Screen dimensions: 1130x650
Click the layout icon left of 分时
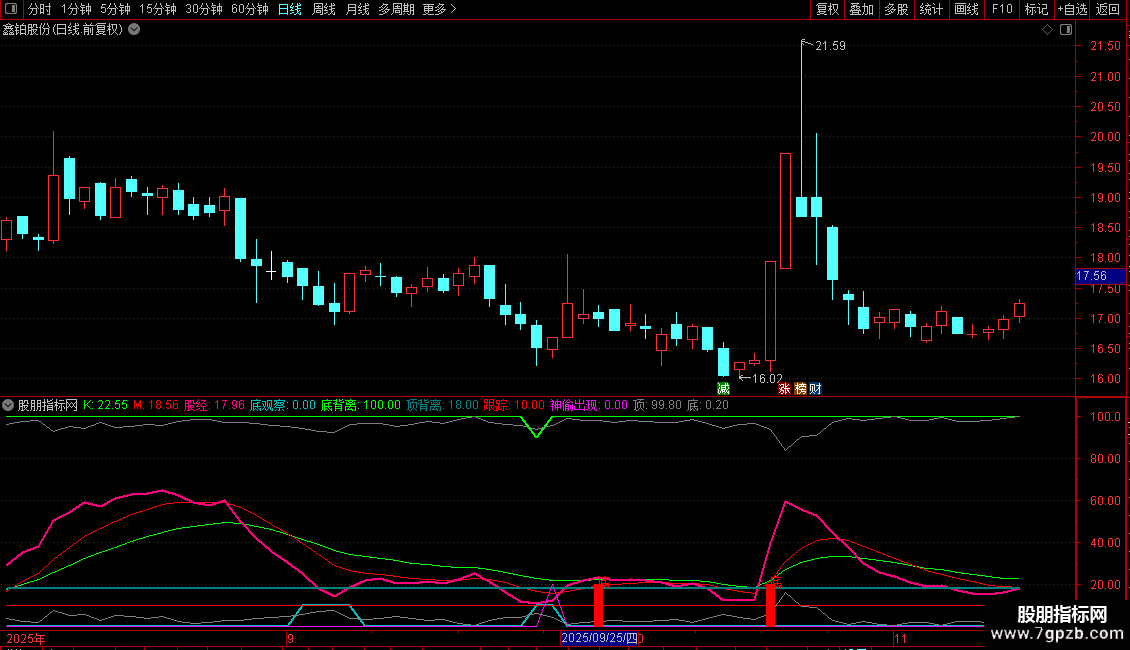coord(12,9)
